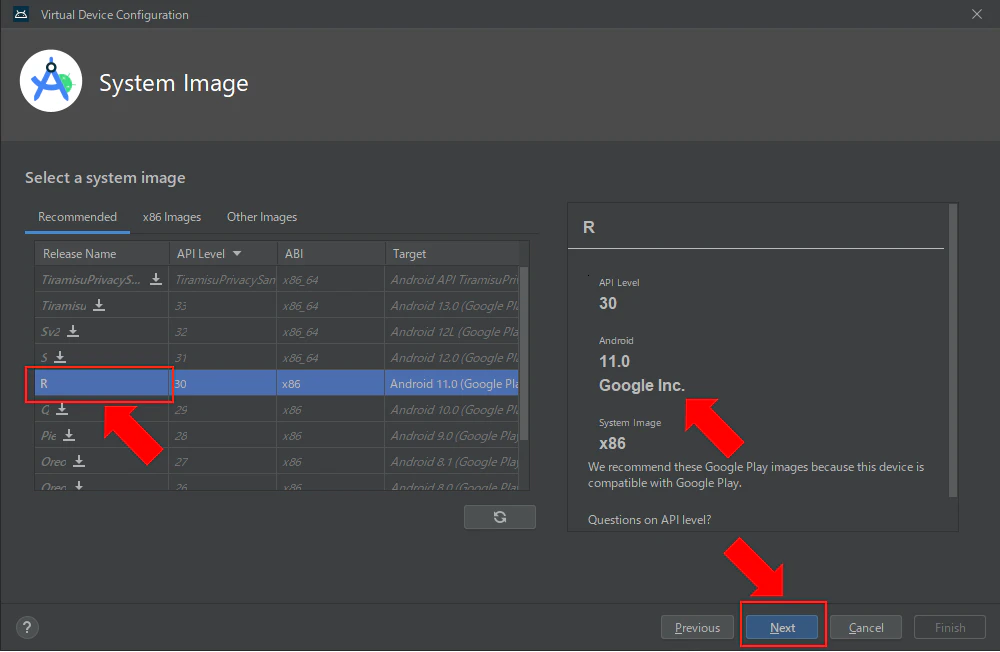Click the Finish button

pyautogui.click(x=950, y=628)
